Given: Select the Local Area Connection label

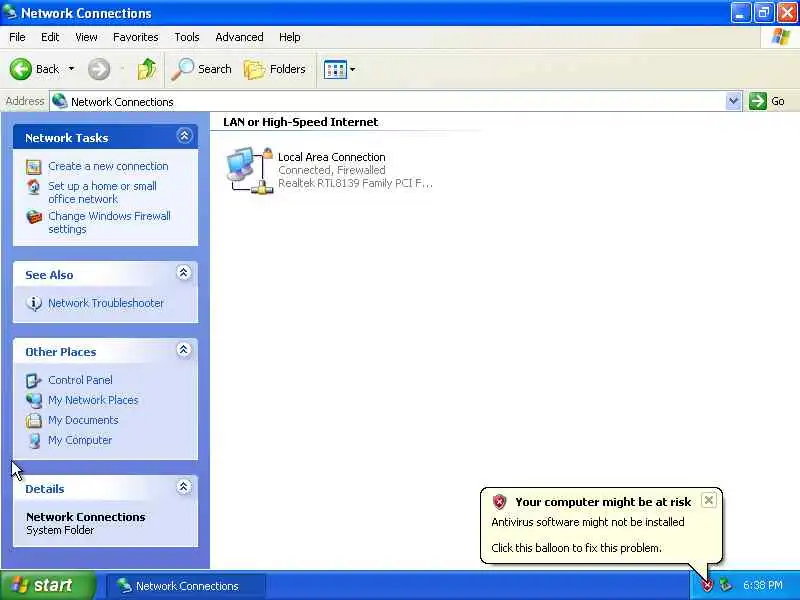Looking at the screenshot, I should [332, 157].
